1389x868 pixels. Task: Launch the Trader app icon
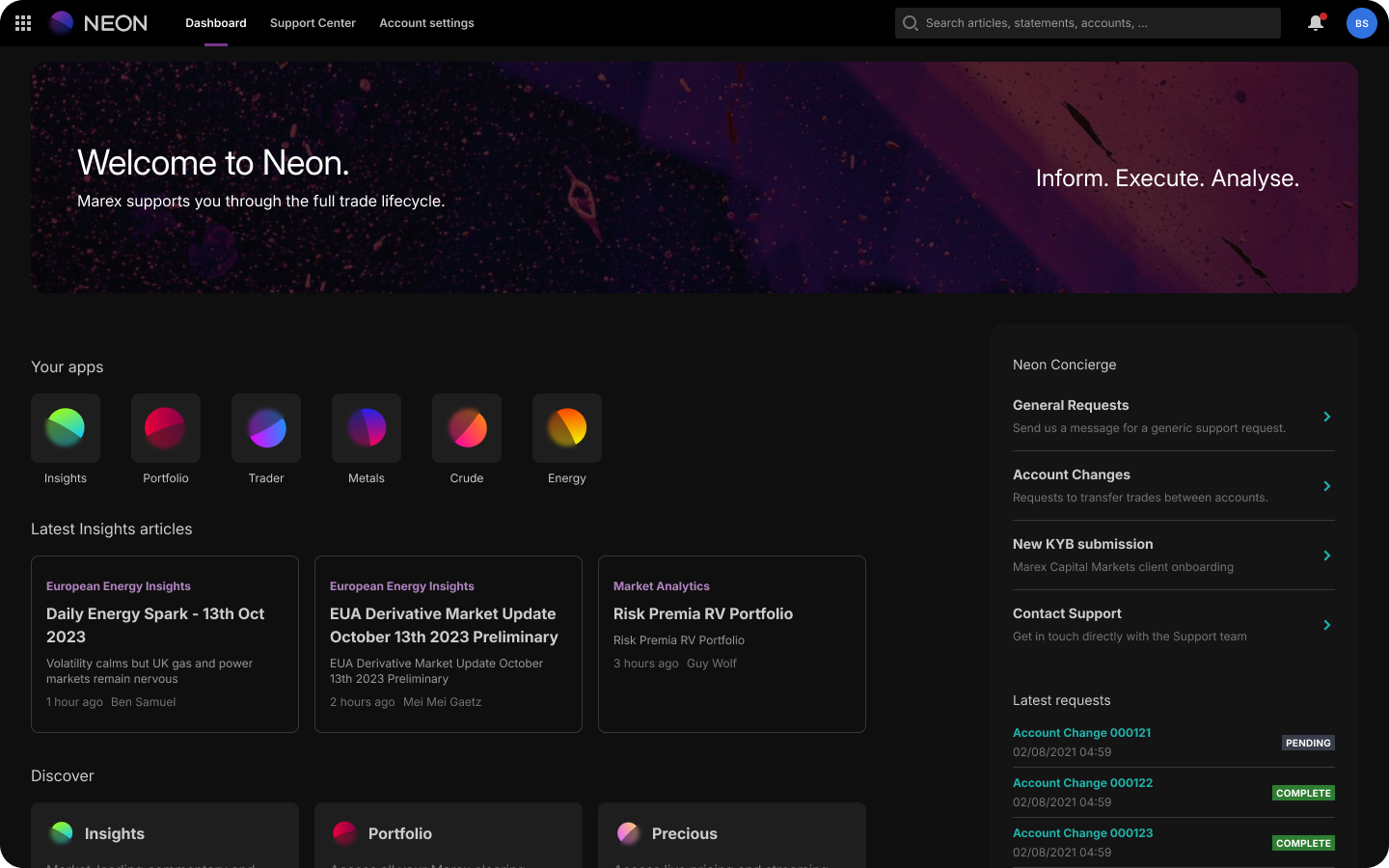266,428
